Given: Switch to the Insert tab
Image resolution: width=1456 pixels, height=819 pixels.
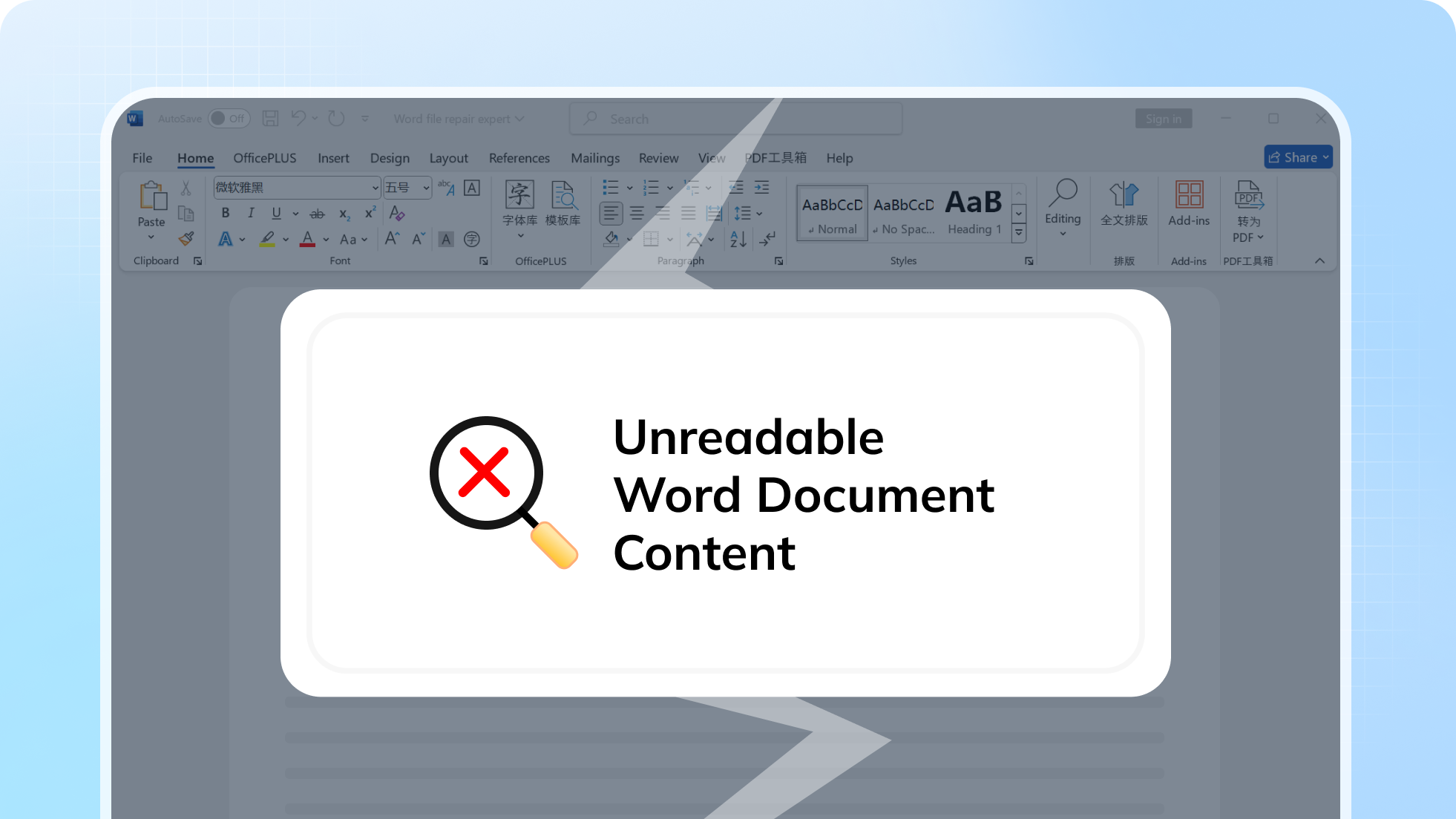Looking at the screenshot, I should pyautogui.click(x=333, y=158).
